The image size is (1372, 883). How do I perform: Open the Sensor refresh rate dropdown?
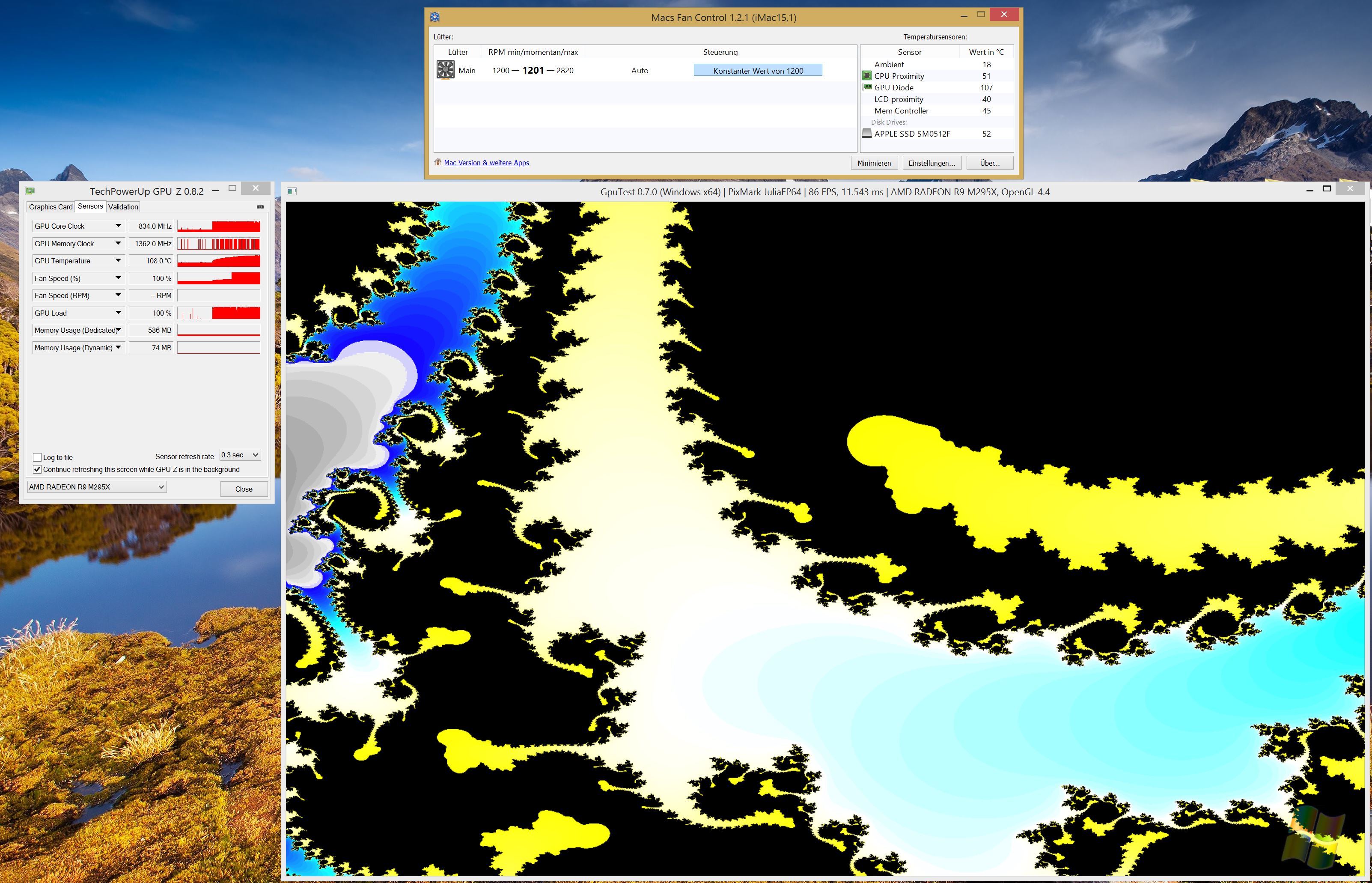coord(240,455)
